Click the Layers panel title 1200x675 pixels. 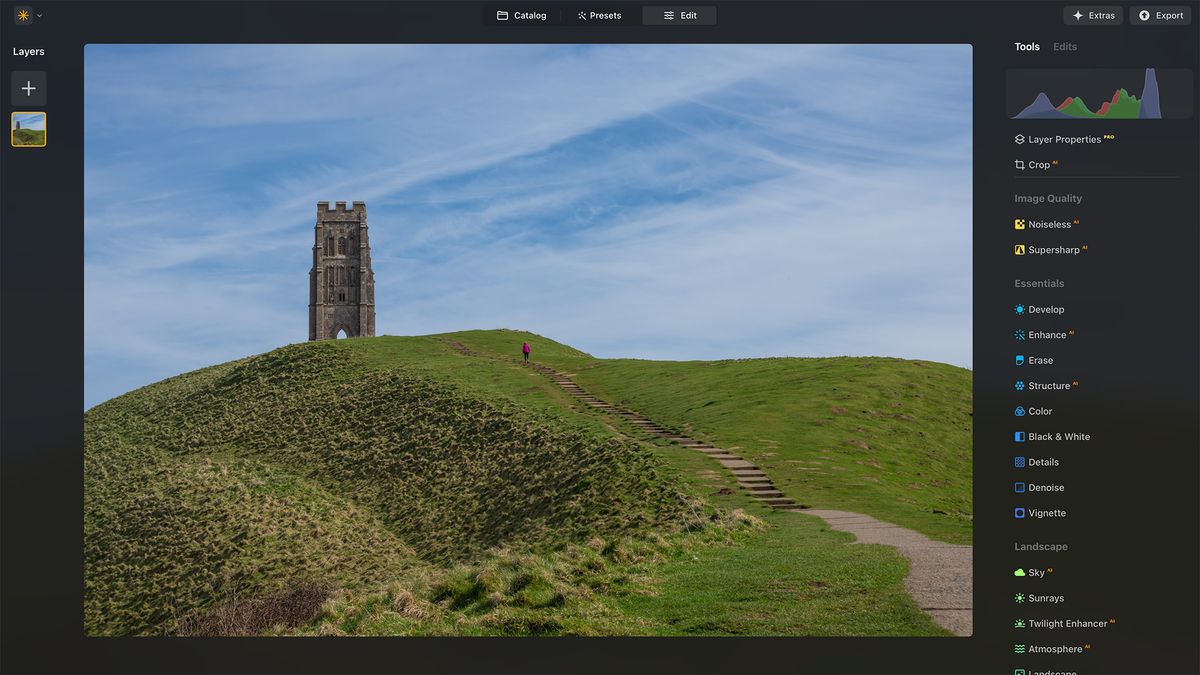pos(28,52)
